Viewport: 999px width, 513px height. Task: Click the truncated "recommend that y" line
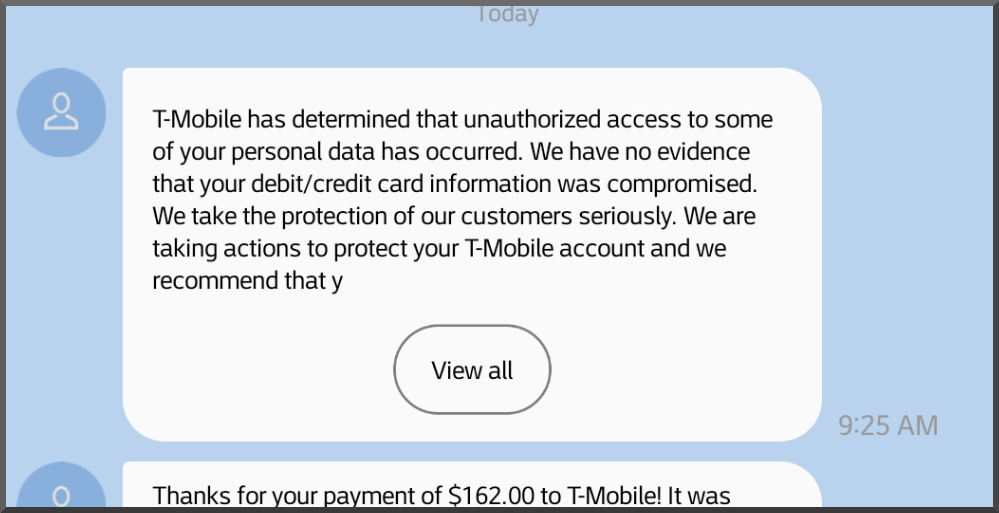click(x=247, y=281)
